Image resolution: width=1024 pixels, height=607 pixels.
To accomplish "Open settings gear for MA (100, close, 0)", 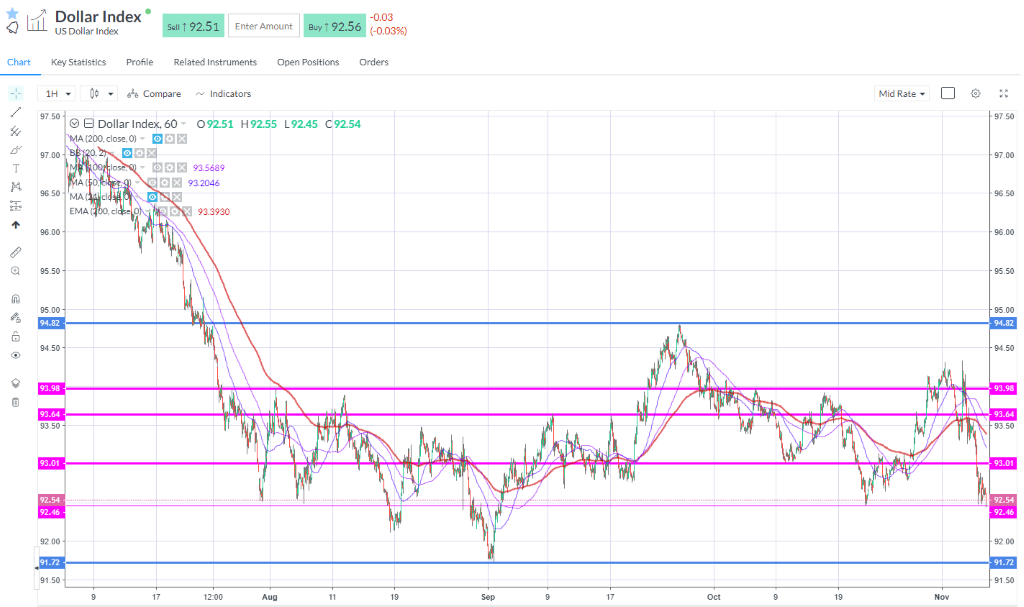I will (x=170, y=167).
